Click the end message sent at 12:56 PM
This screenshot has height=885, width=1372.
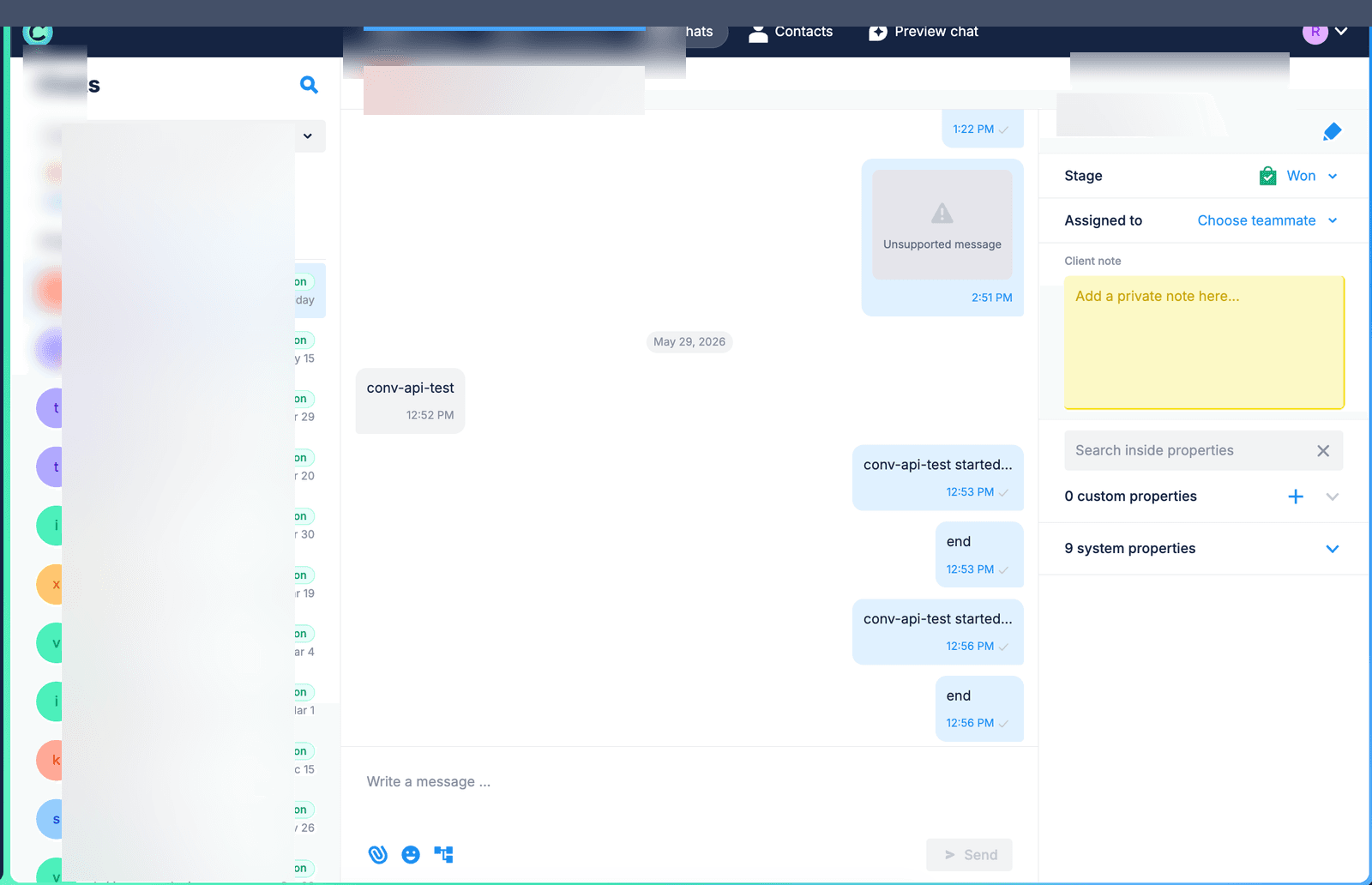pyautogui.click(x=979, y=708)
